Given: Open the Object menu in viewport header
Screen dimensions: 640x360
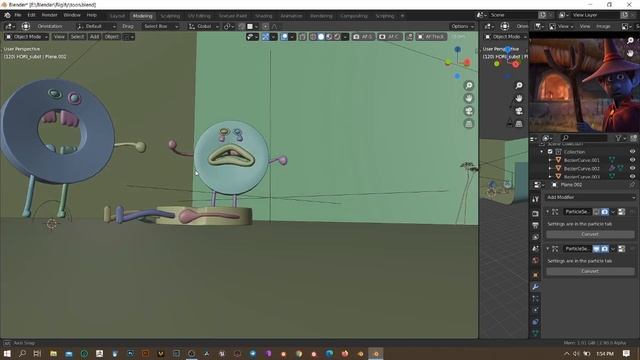Looking at the screenshot, I should point(111,37).
